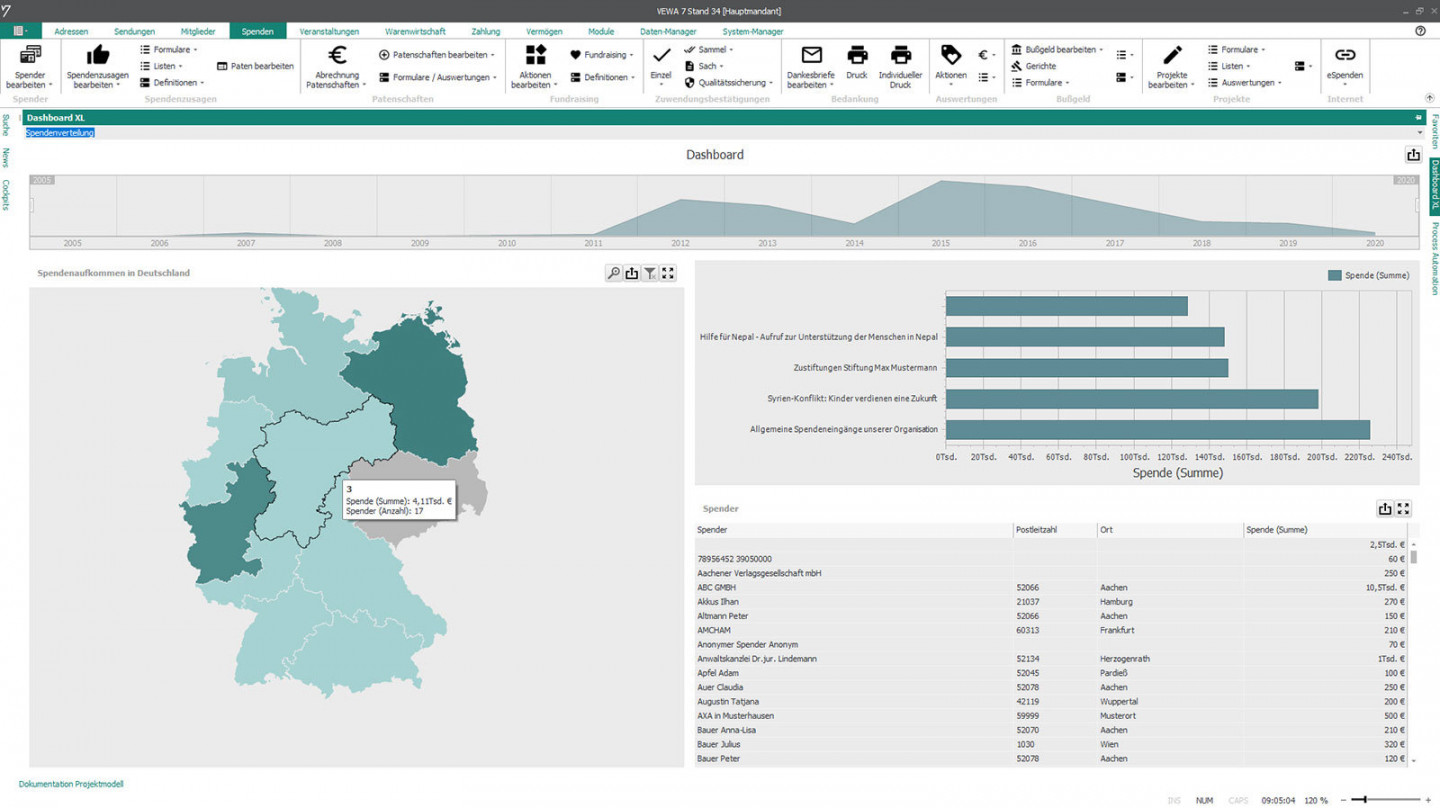This screenshot has width=1440, height=808.
Task: Select the ABC GMBH row
Action: pyautogui.click(x=1051, y=588)
